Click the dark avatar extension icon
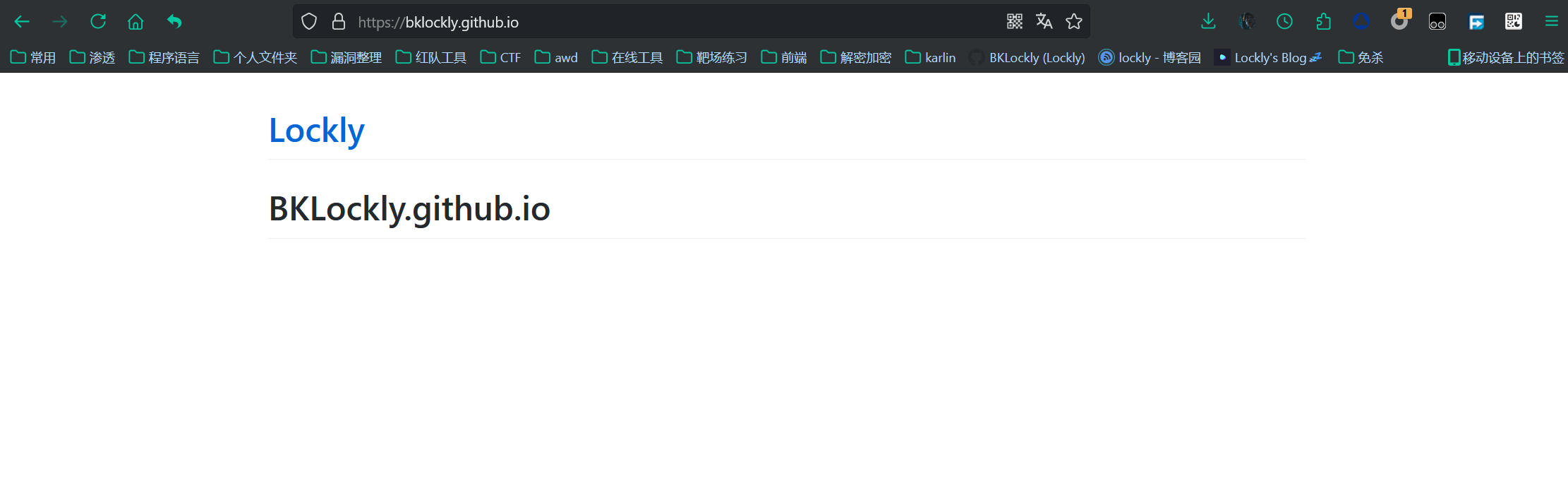Image resolution: width=1568 pixels, height=493 pixels. pos(1247,22)
